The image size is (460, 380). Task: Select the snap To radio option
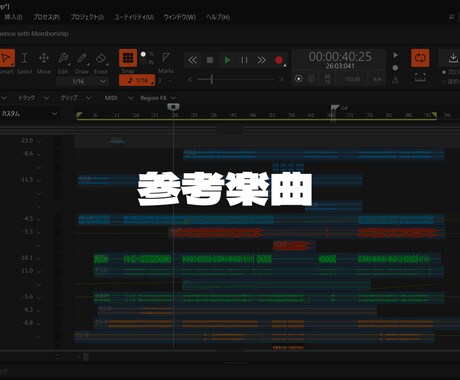tap(143, 54)
